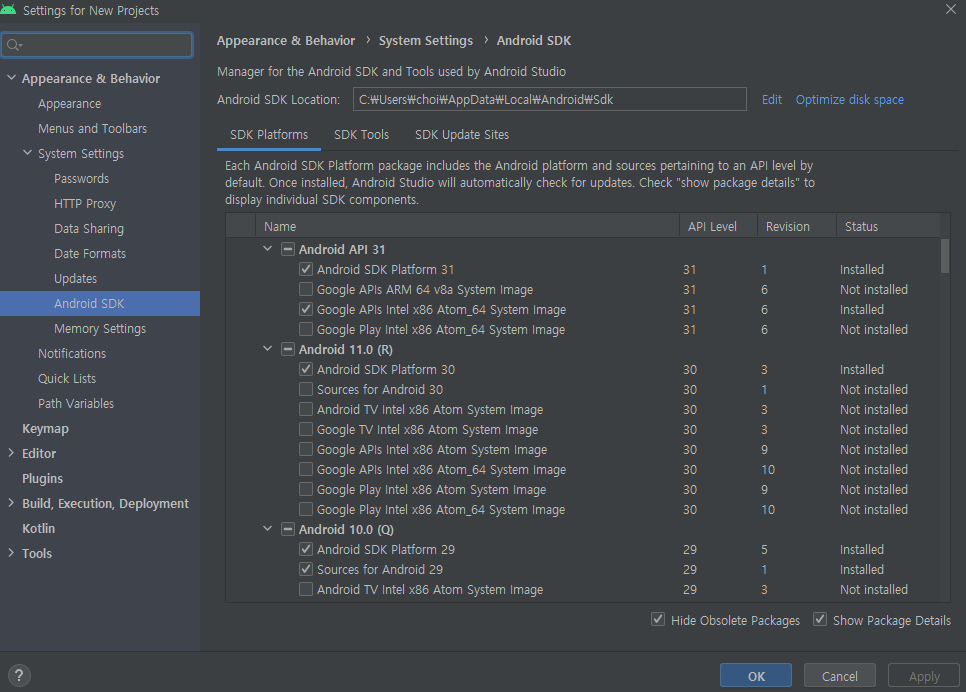Open Keymap settings

pos(45,428)
